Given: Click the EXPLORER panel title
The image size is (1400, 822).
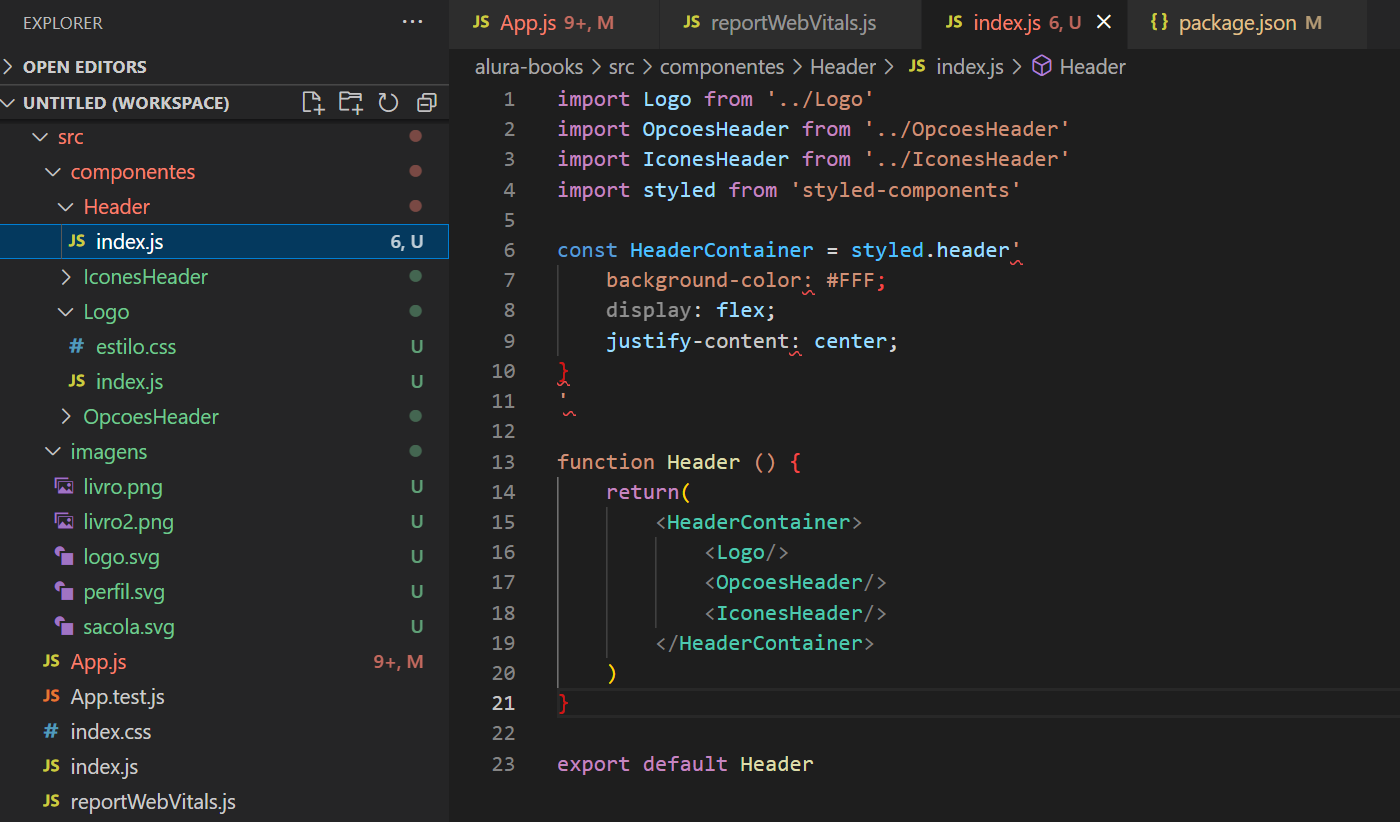Looking at the screenshot, I should [x=63, y=22].
